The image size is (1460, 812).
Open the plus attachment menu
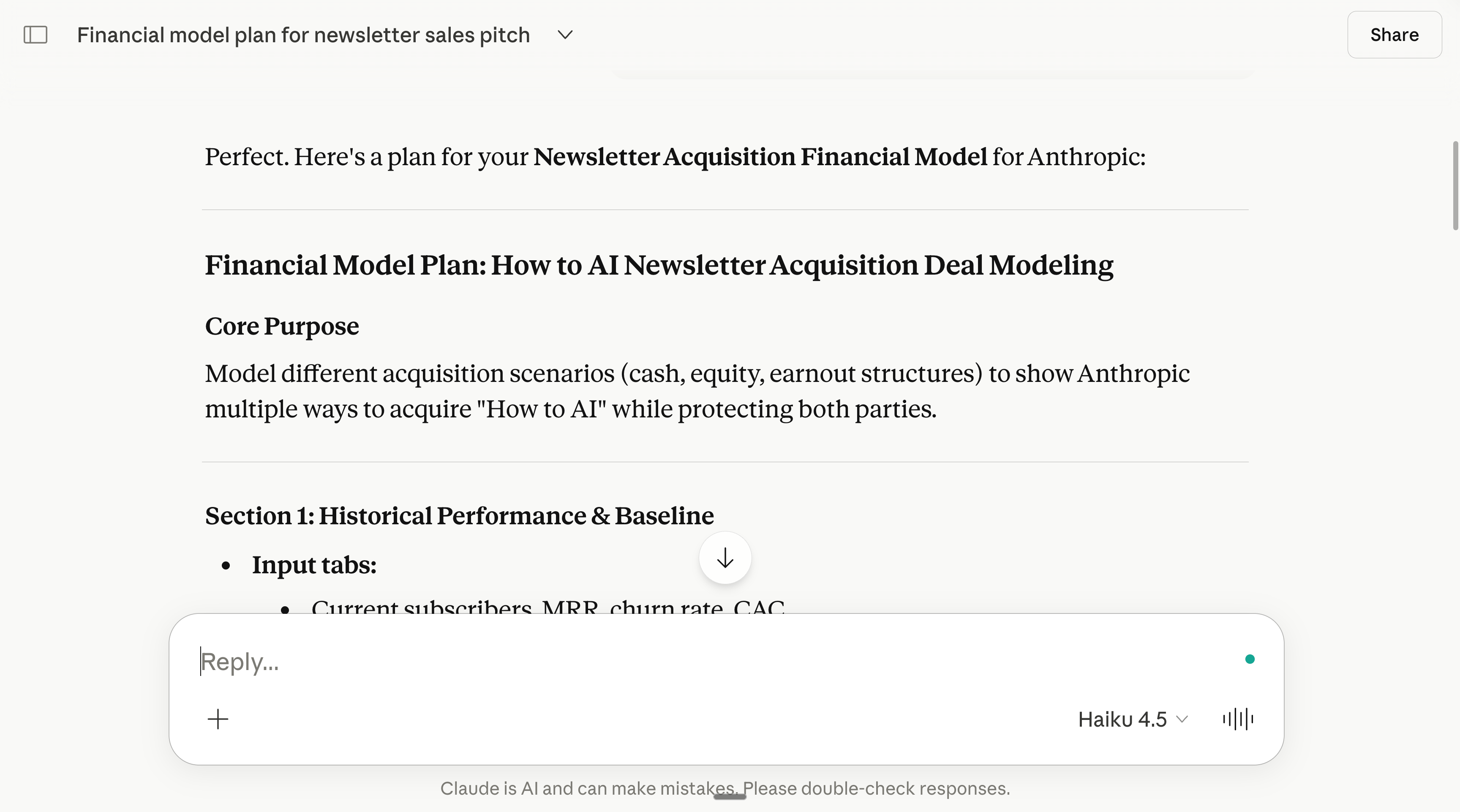click(x=218, y=719)
